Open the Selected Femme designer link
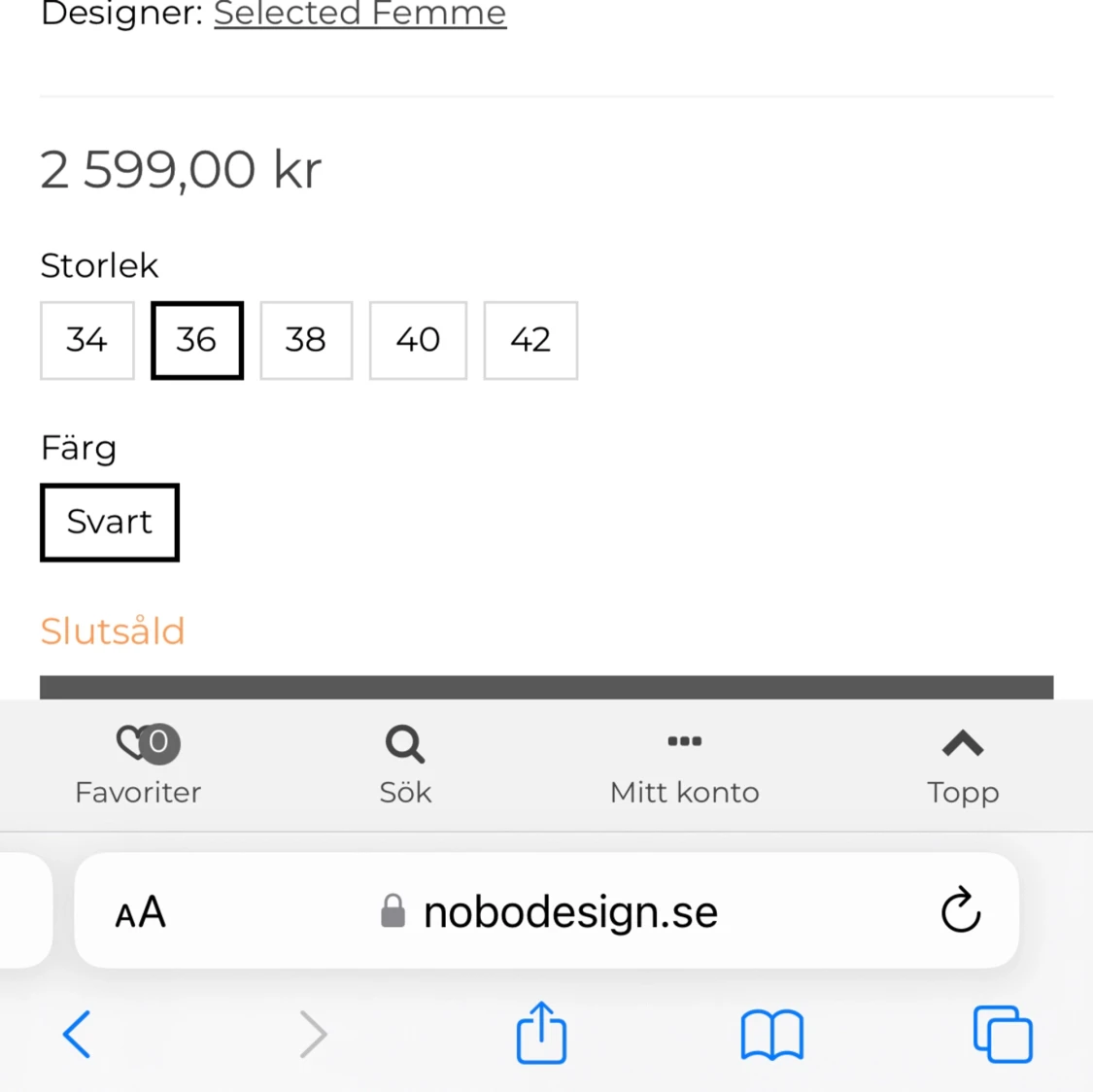The width and height of the screenshot is (1093, 1092). (x=359, y=14)
